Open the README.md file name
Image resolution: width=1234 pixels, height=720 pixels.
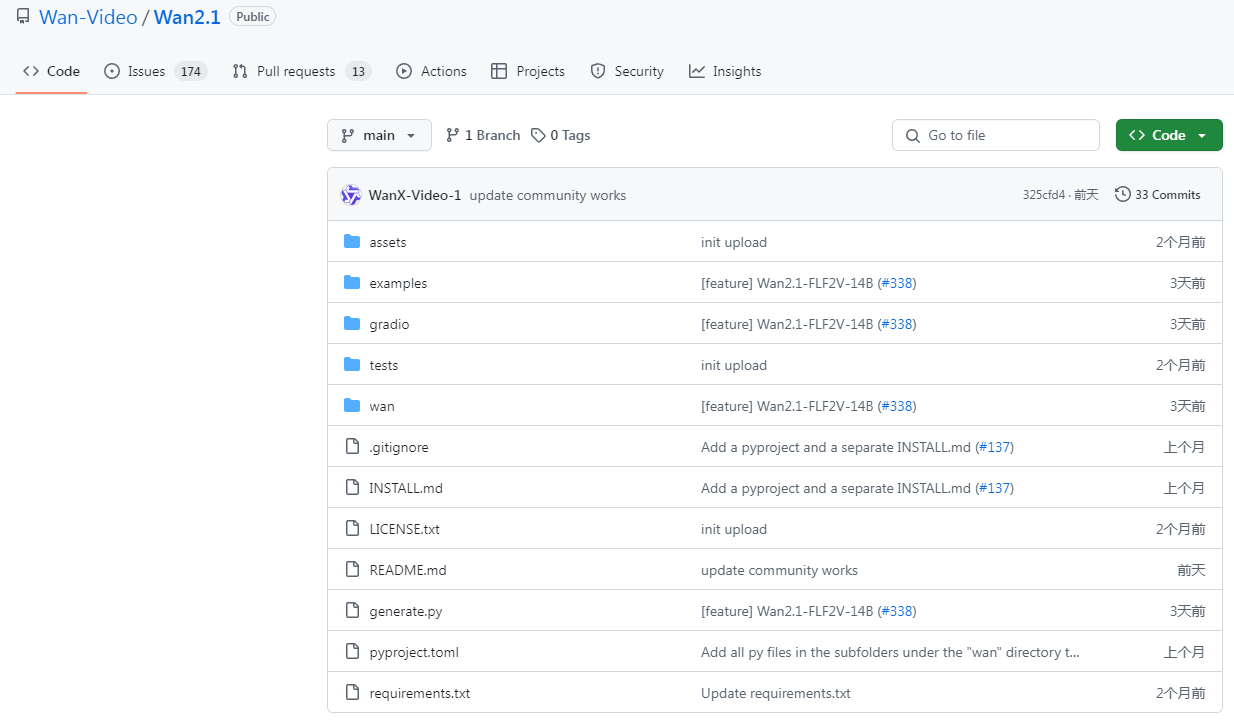point(408,570)
